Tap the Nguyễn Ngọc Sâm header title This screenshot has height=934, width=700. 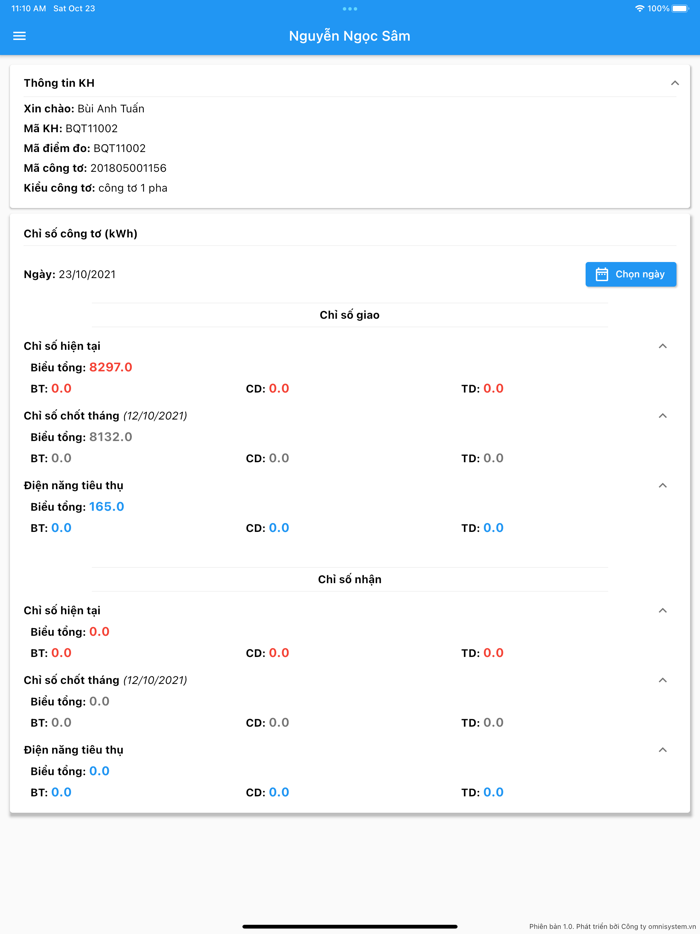pos(349,36)
